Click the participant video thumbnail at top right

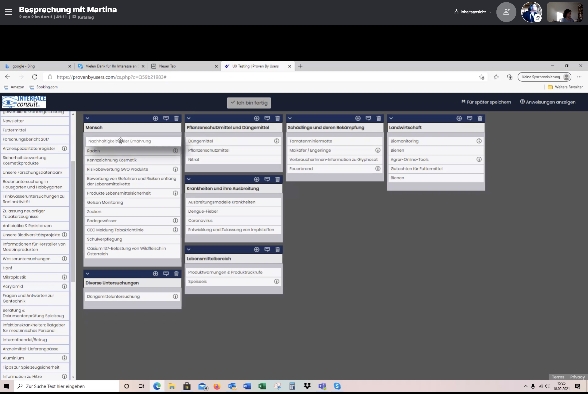564,12
